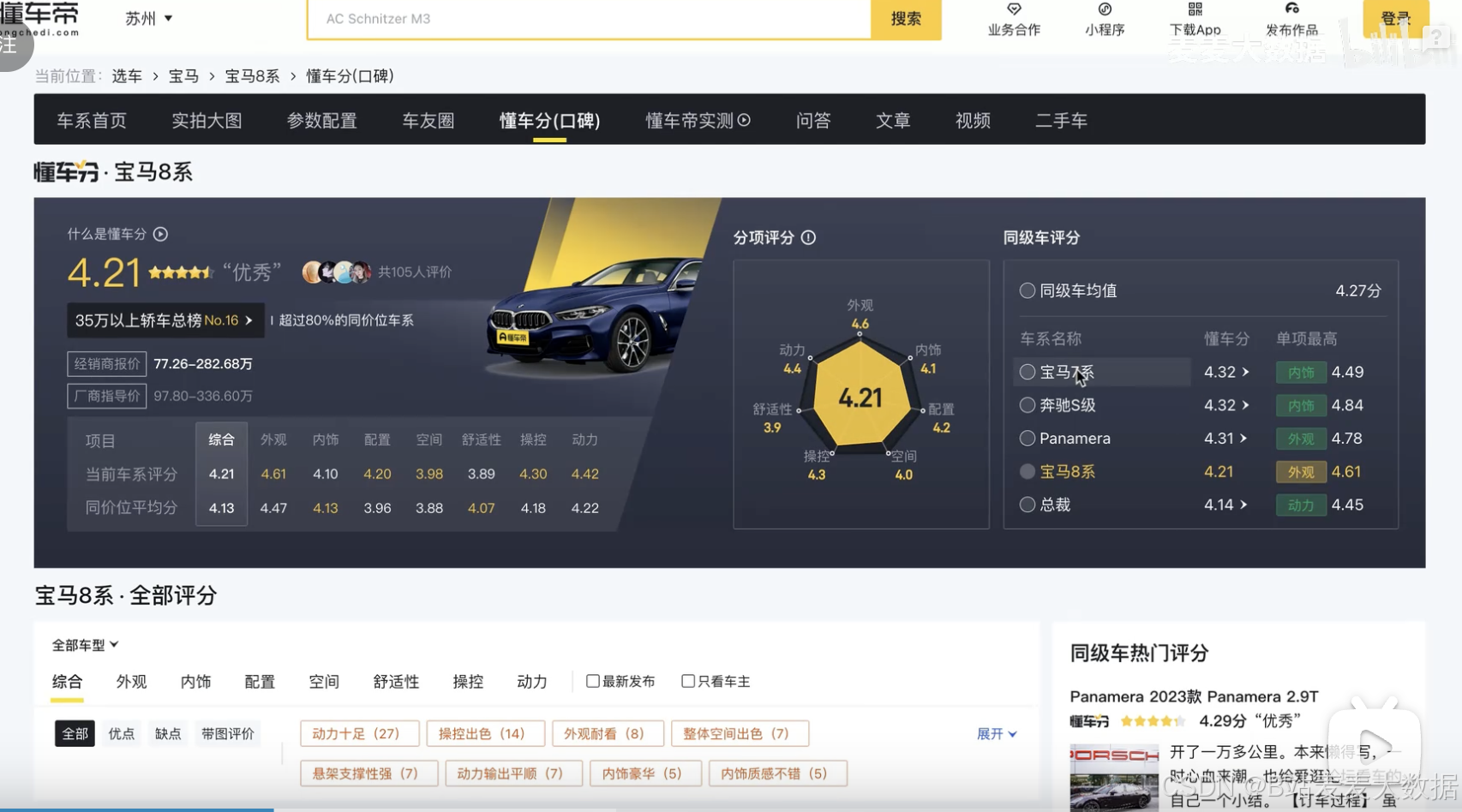The image size is (1462, 812).
Task: Open the 实拍大图 tab
Action: (x=207, y=121)
